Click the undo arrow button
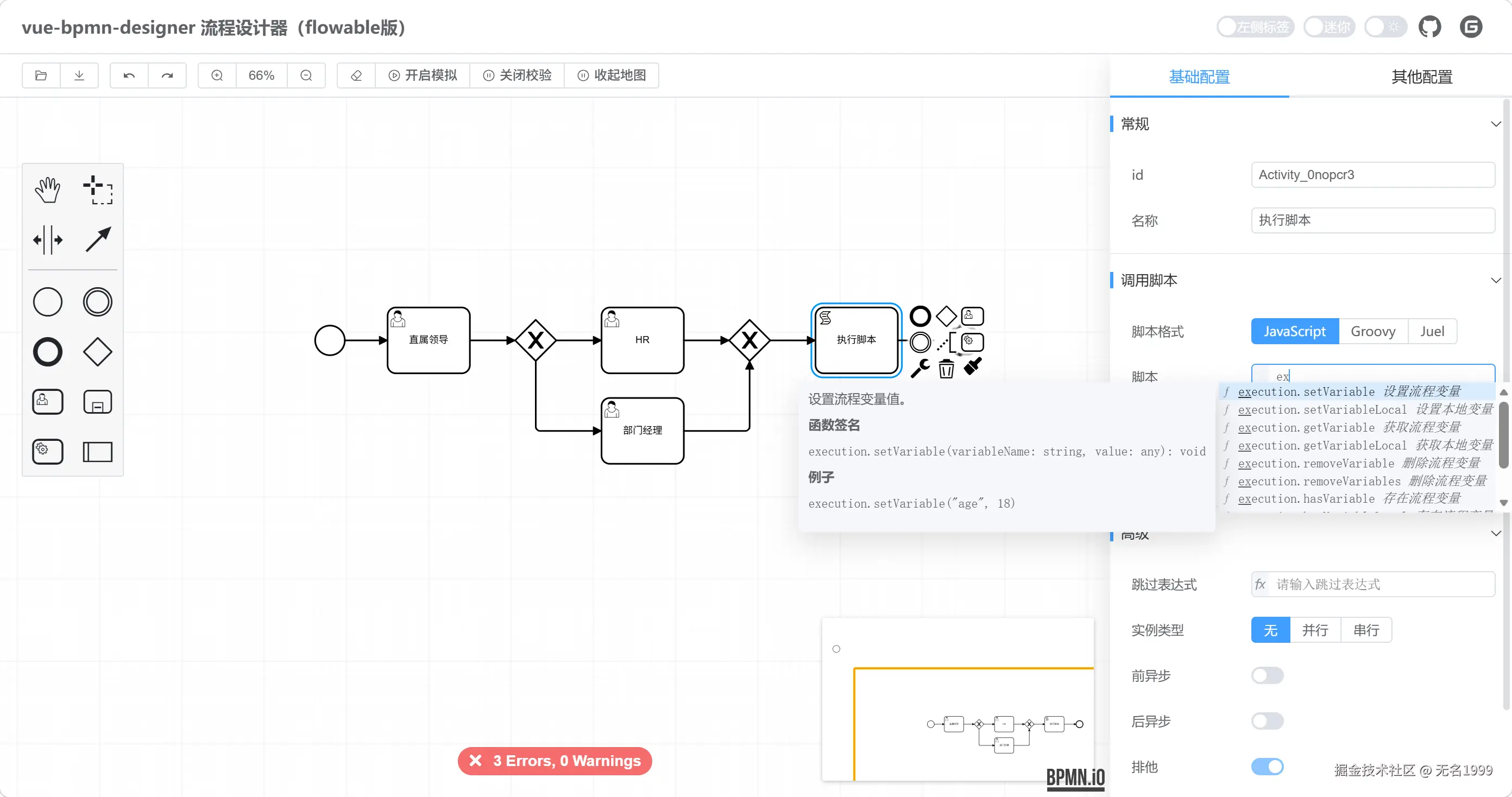The height and width of the screenshot is (797, 1512). pyautogui.click(x=129, y=75)
